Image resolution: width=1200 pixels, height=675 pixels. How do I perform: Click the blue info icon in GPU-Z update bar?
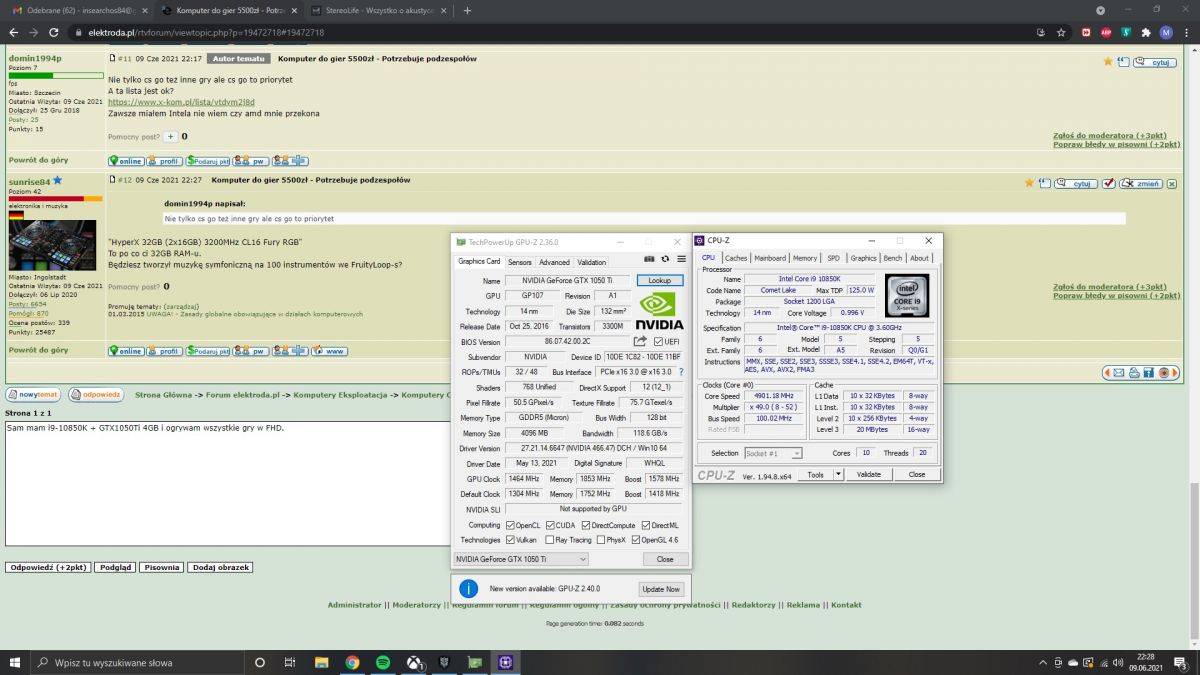point(468,589)
